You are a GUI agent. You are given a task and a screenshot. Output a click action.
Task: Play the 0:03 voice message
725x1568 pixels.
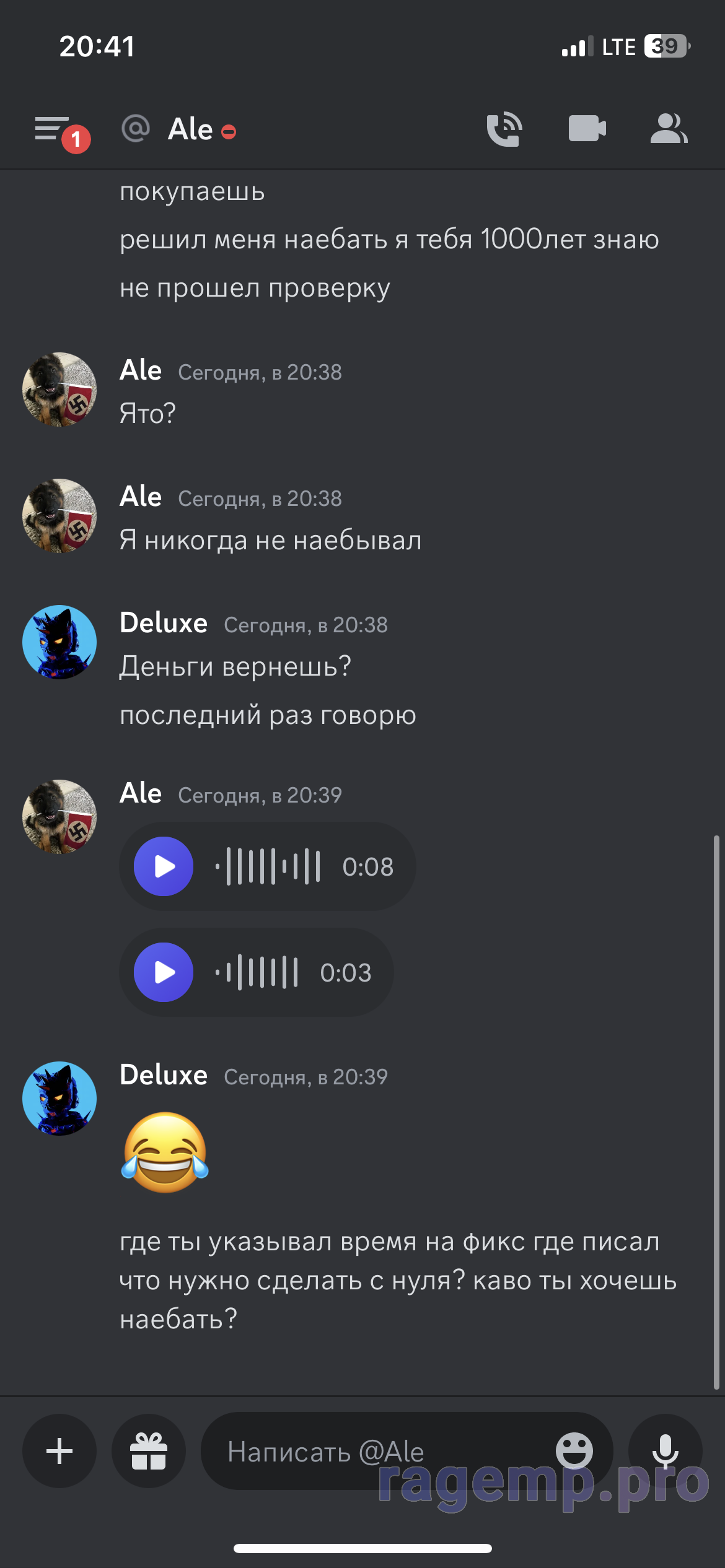(x=164, y=972)
